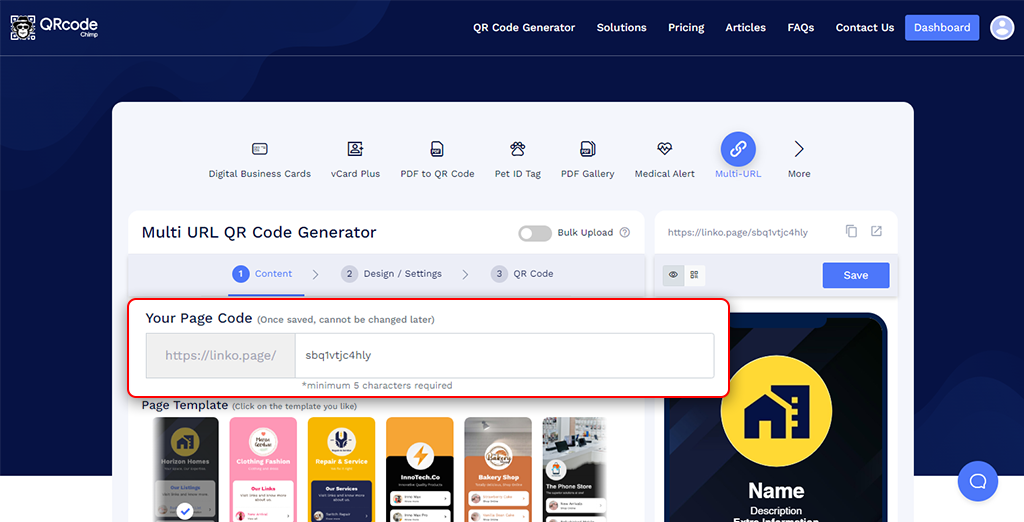This screenshot has height=522, width=1024.
Task: Open page URL in new tab icon
Action: [x=876, y=231]
